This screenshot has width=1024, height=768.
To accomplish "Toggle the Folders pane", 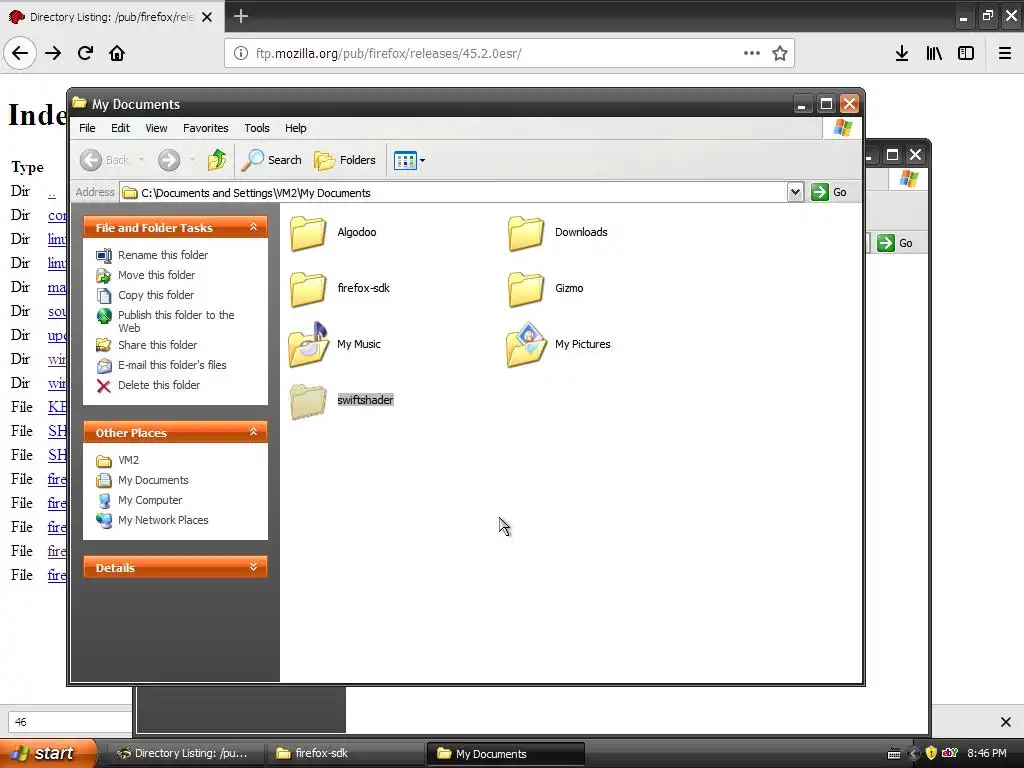I will pos(345,160).
